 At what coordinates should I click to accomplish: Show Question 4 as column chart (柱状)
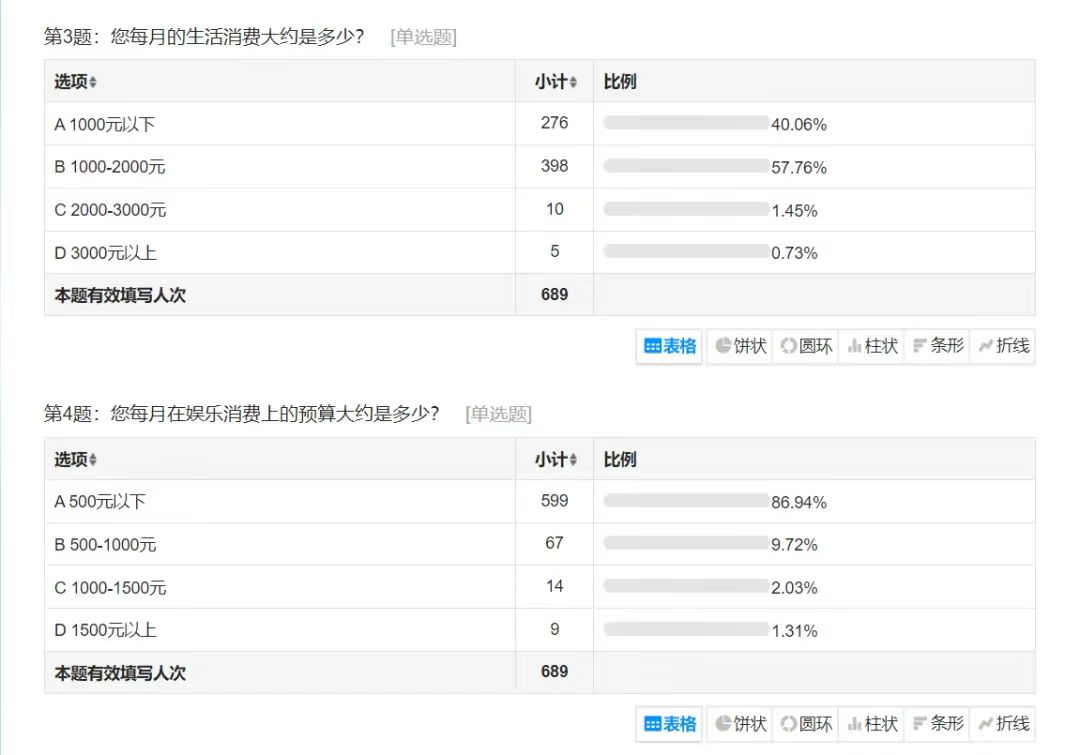pos(872,724)
